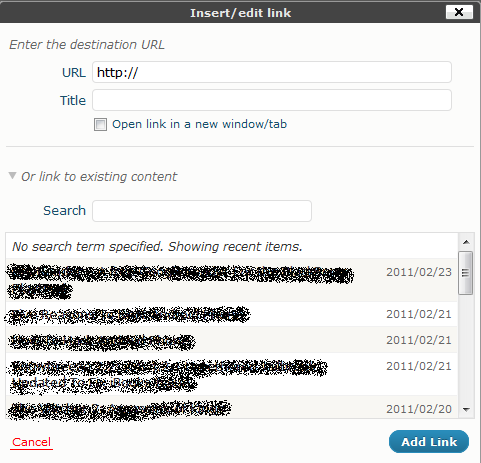Screen dimensions: 481x463
Task: Click the scrollbar track below the thumb
Action: pyautogui.click(x=466, y=348)
